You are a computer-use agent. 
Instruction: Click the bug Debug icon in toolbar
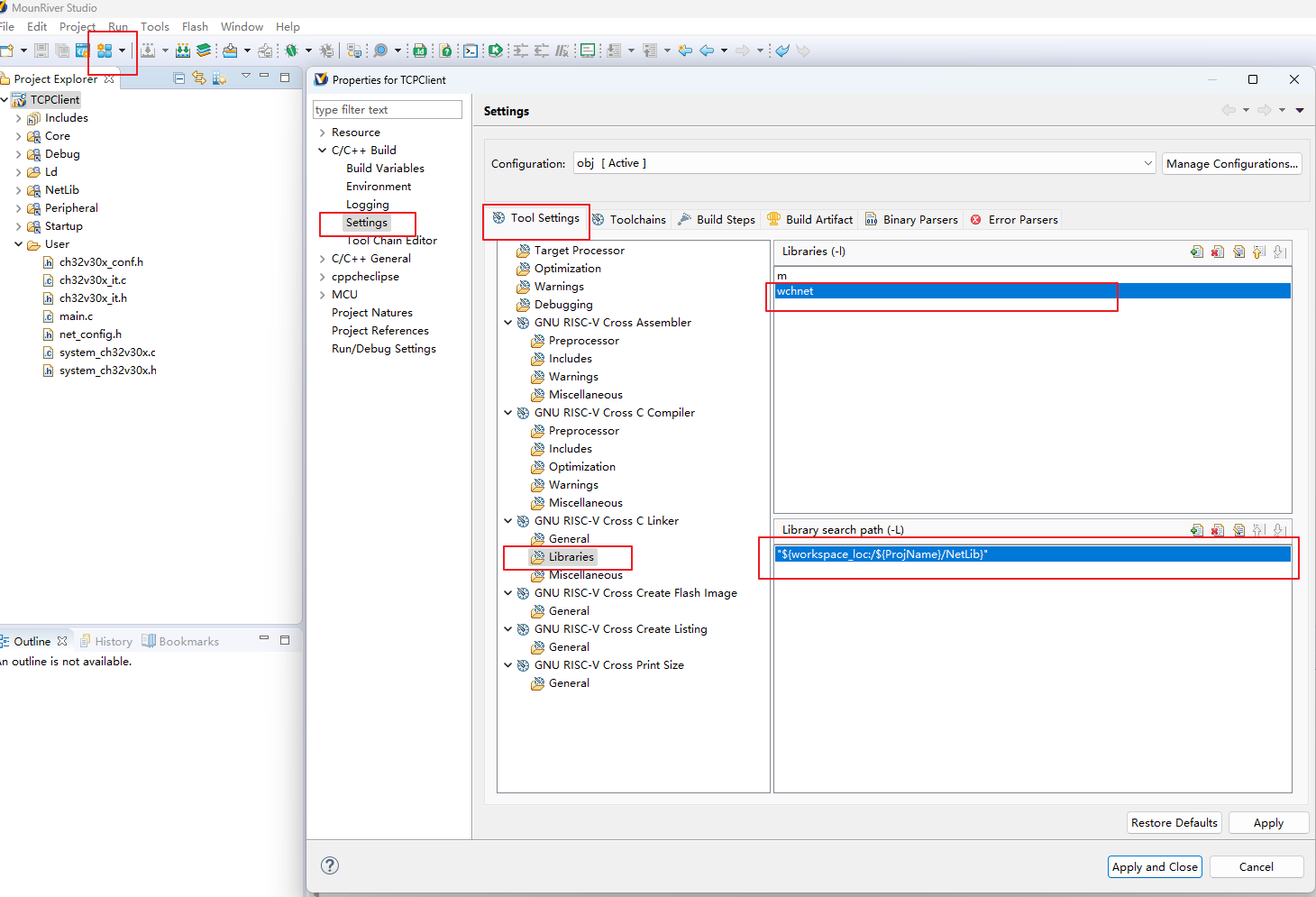(x=291, y=50)
